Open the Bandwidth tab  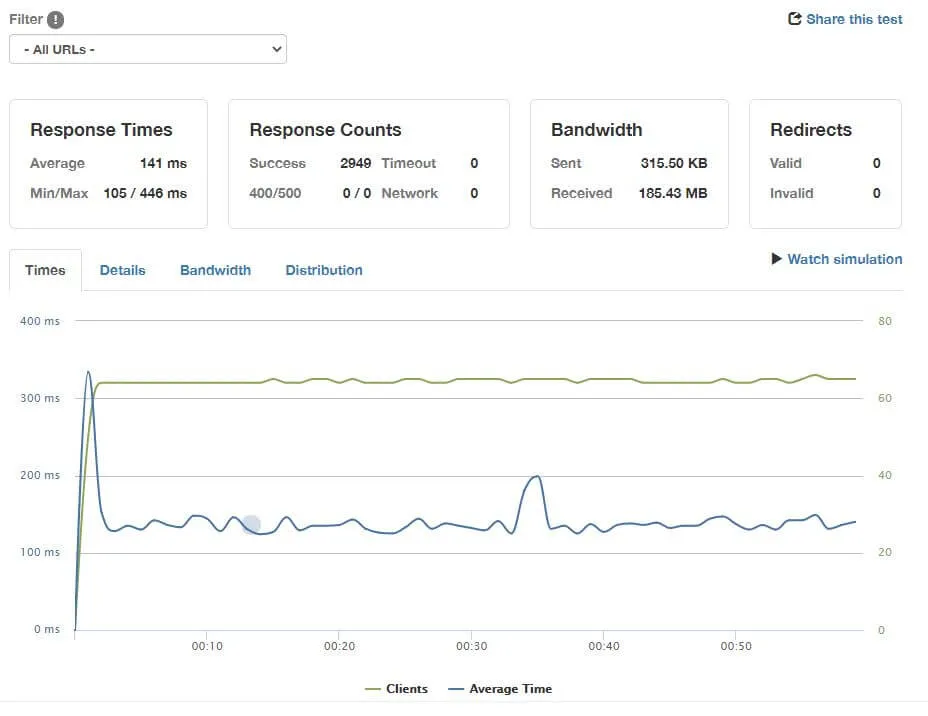tap(215, 270)
